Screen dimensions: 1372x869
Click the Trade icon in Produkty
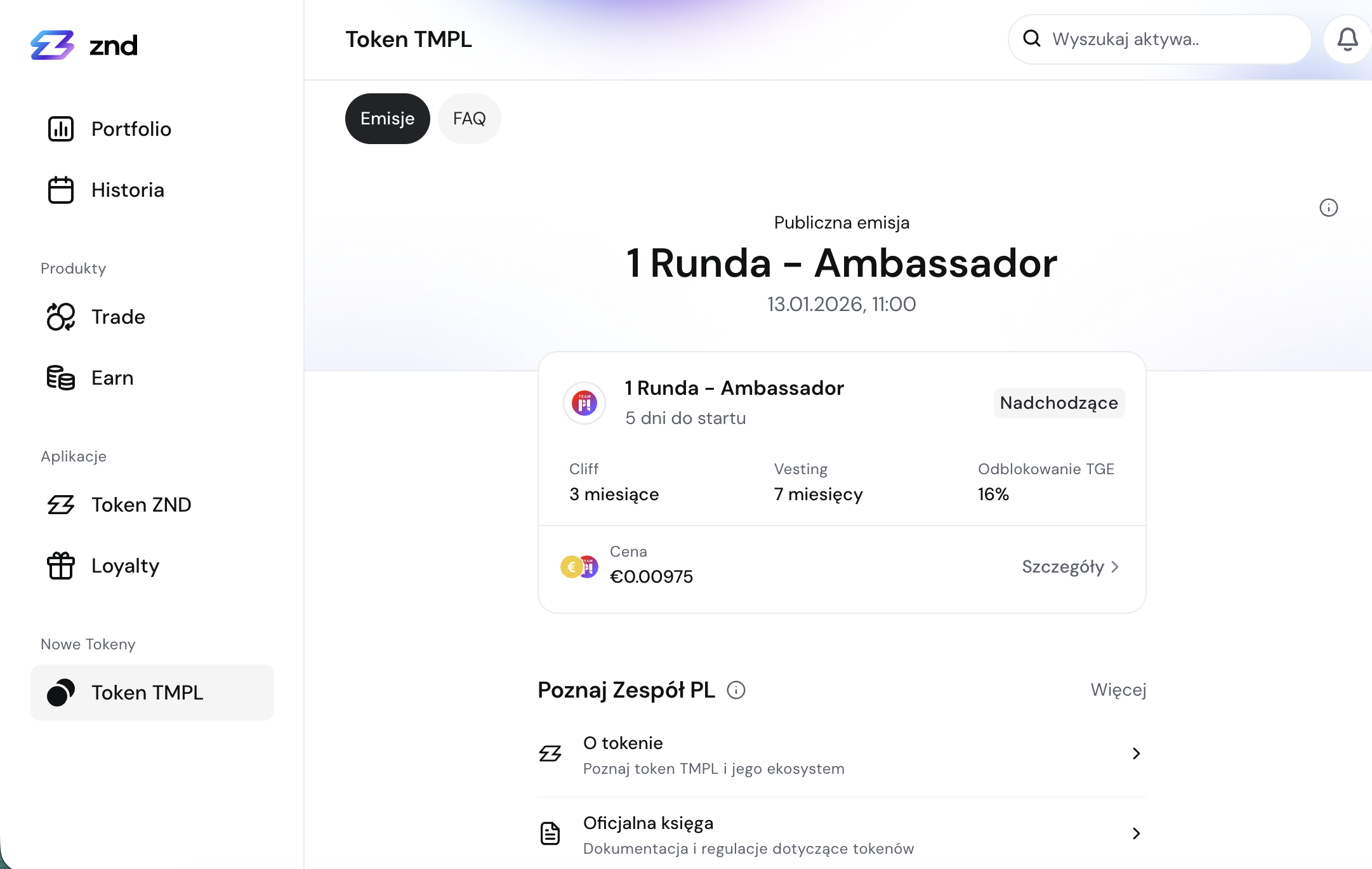point(61,317)
